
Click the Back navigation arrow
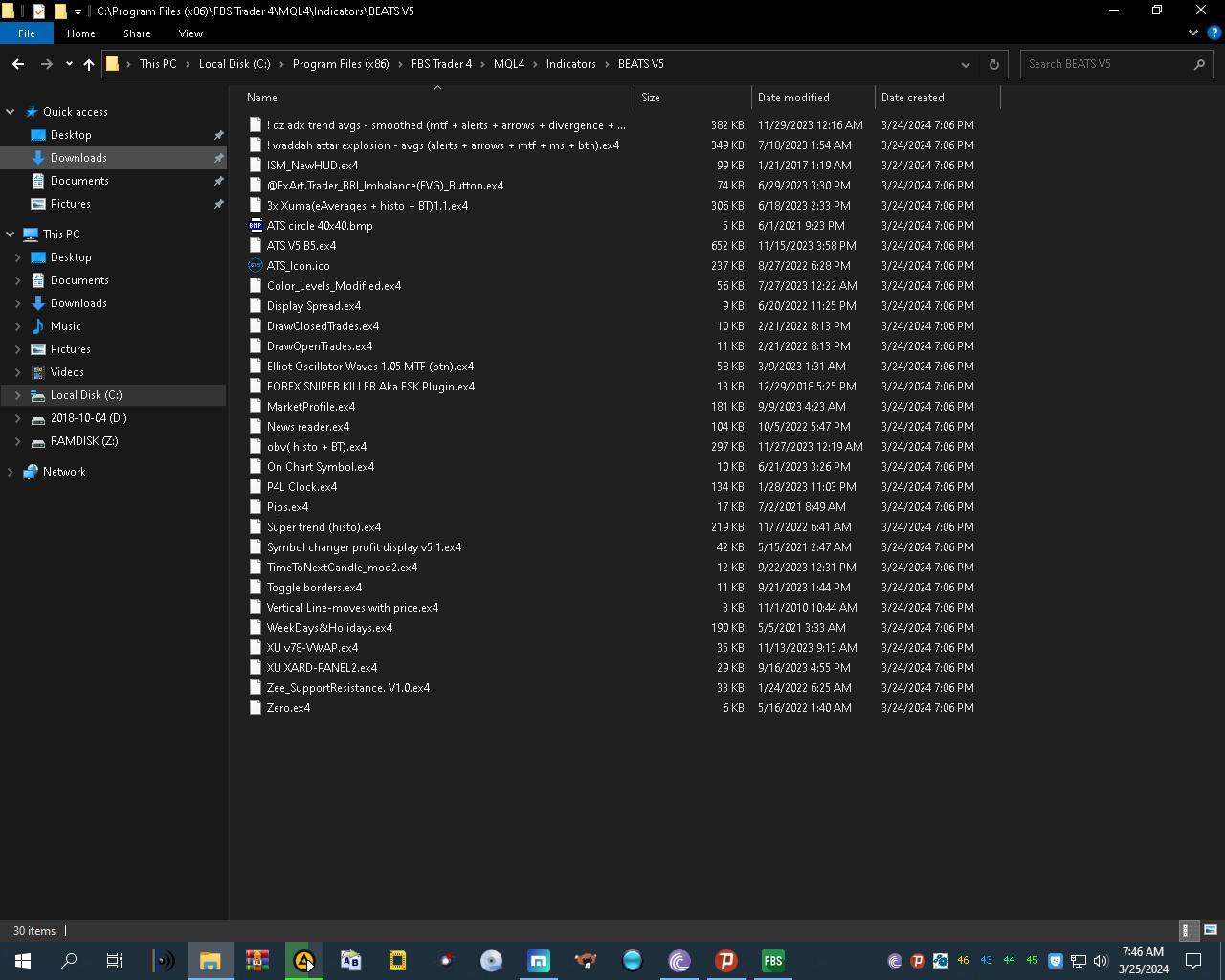[18, 64]
